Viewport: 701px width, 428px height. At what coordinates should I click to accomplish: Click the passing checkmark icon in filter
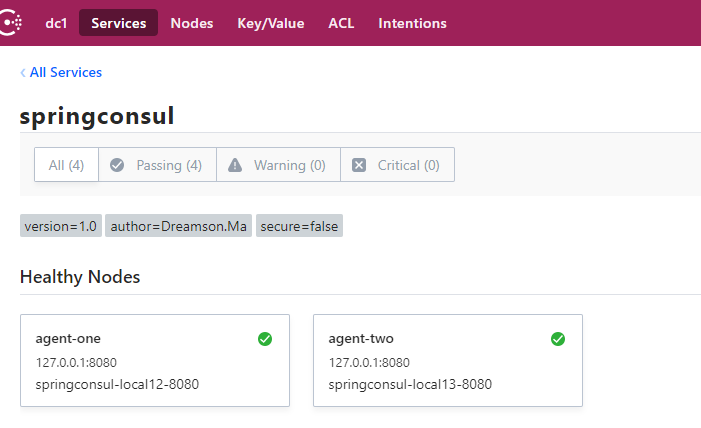pos(117,165)
